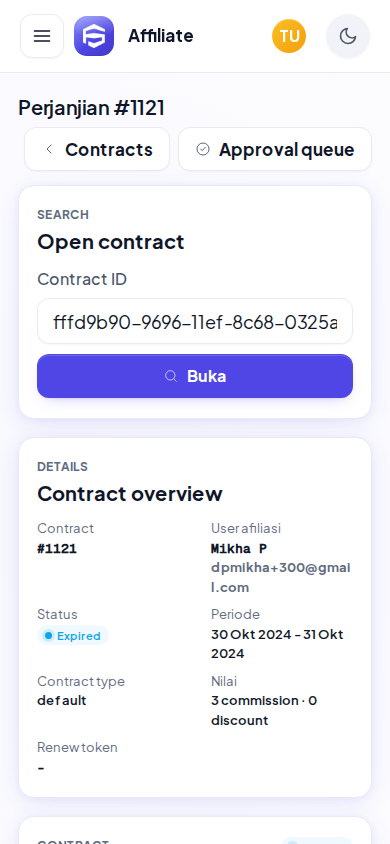Click the Buka button to open the contract
The height and width of the screenshot is (844, 390).
(x=195, y=376)
